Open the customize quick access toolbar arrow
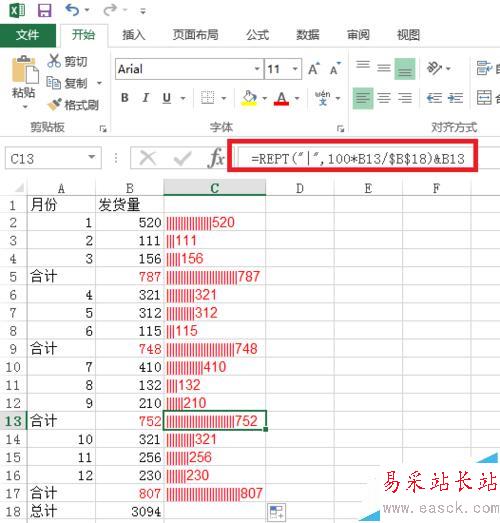The width and height of the screenshot is (500, 523). [x=143, y=11]
